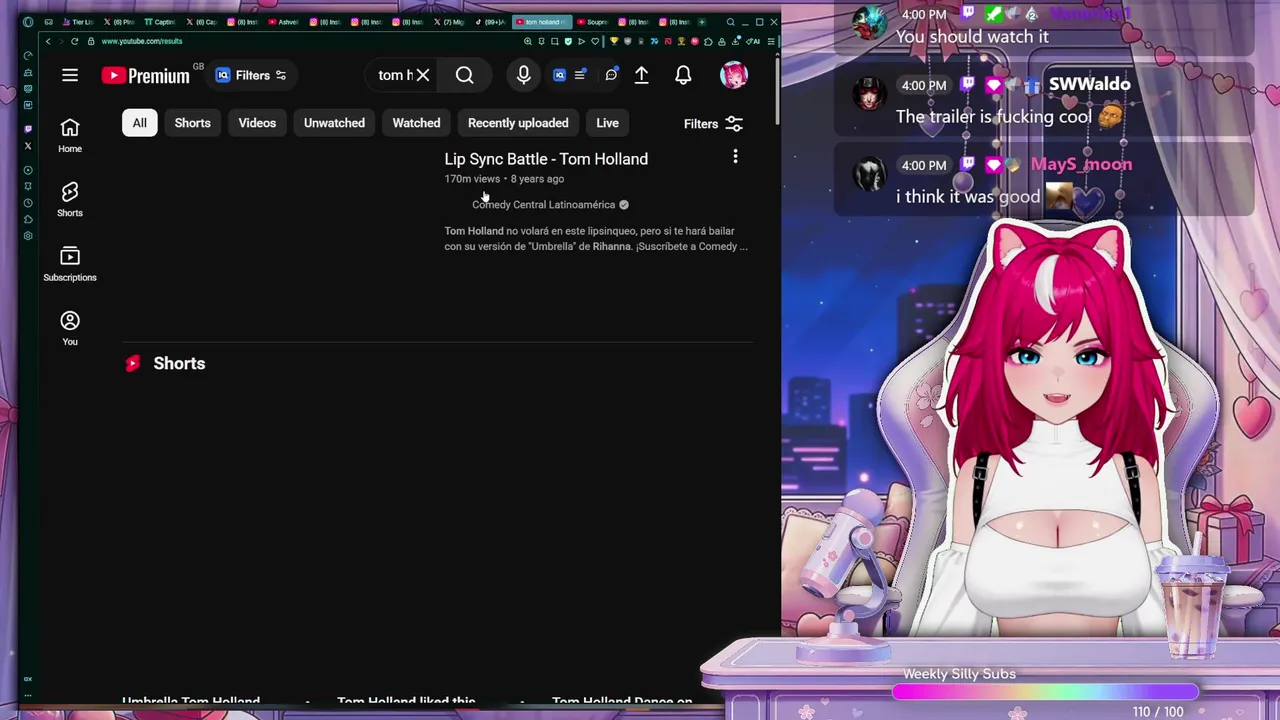Start voice search with microphone icon
Screen dimensions: 1280x720
point(523,75)
